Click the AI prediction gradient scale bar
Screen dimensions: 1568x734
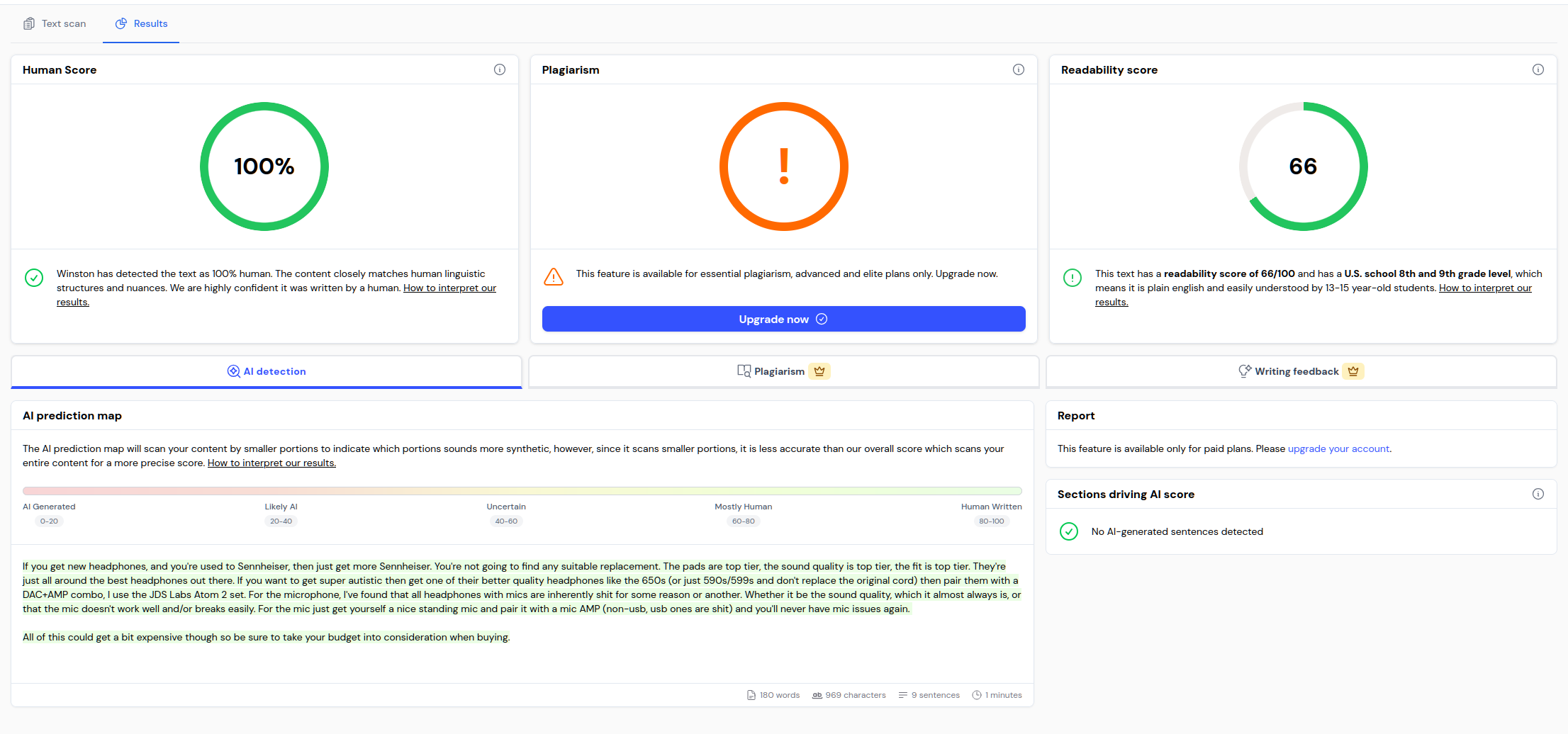(x=522, y=490)
